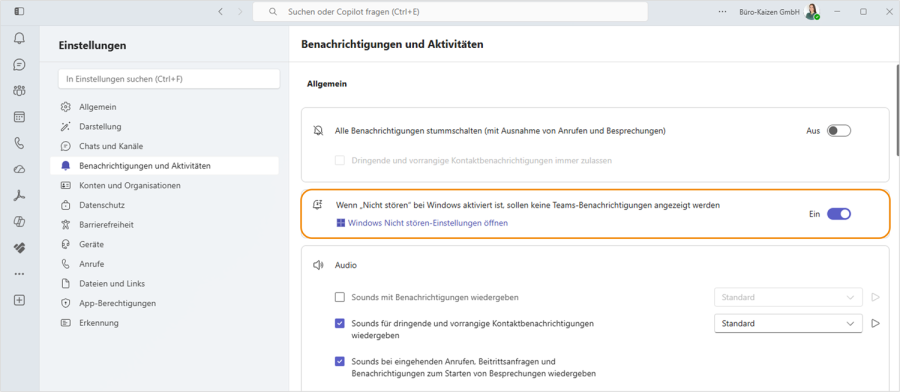Screen dimensions: 900x392
Task: Open Konten und Organisationen settings
Action: click(164, 185)
